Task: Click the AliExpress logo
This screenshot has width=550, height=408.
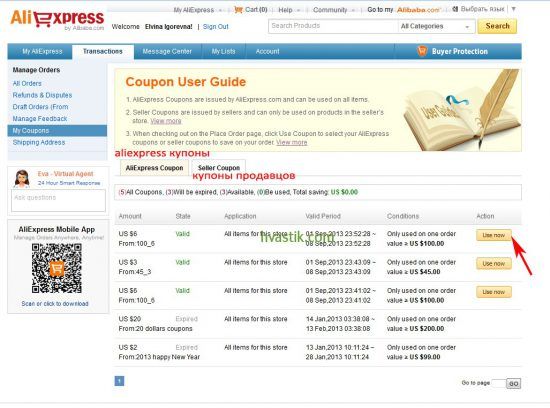Action: pyautogui.click(x=57, y=20)
